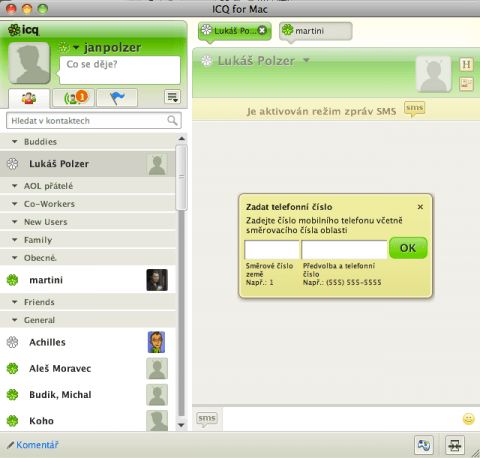Viewport: 480px width, 458px height.
Task: Open the contacts list tab
Action: [x=29, y=98]
